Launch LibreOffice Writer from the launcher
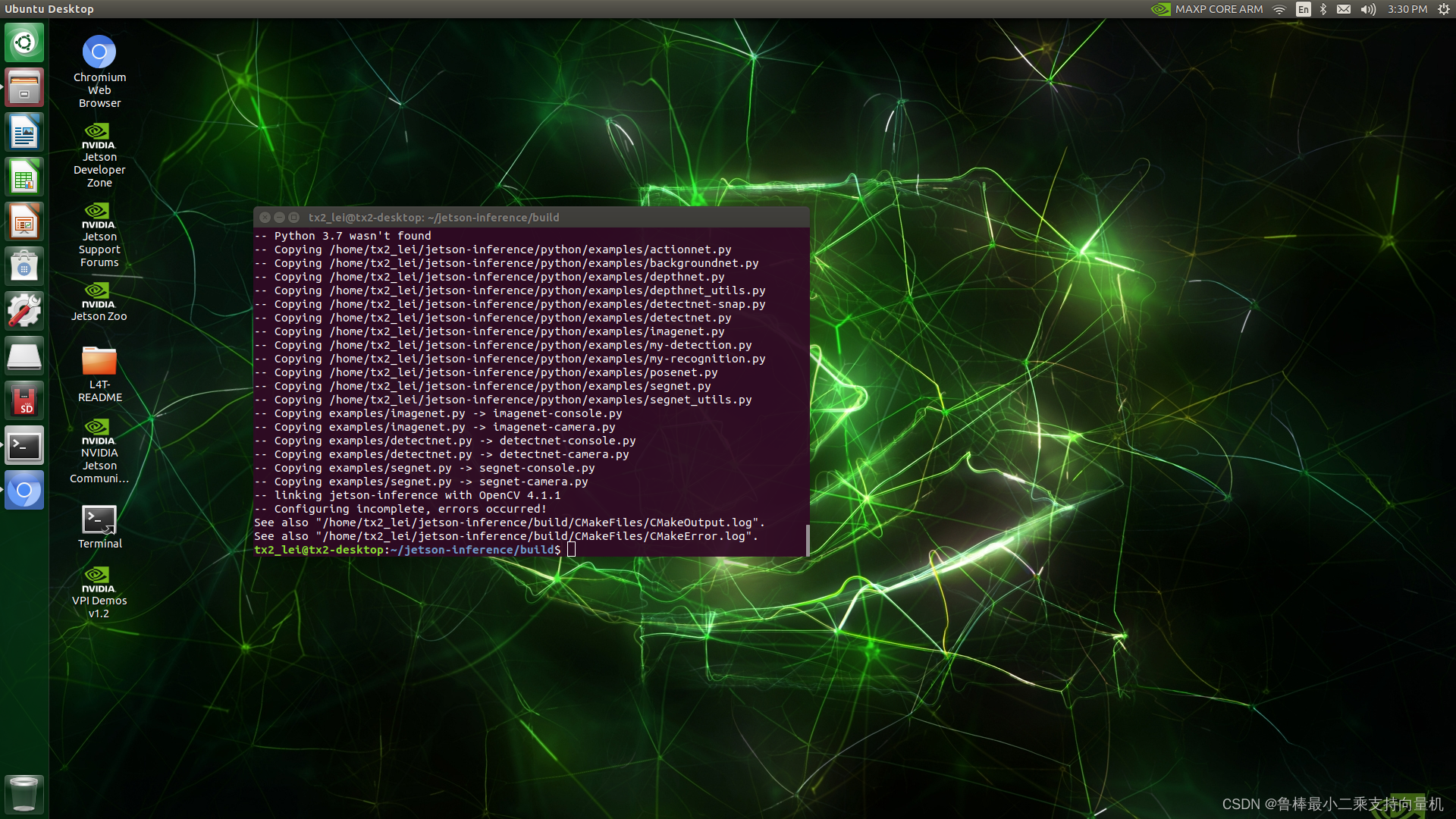Screen dimensions: 1456x819 (x=24, y=133)
